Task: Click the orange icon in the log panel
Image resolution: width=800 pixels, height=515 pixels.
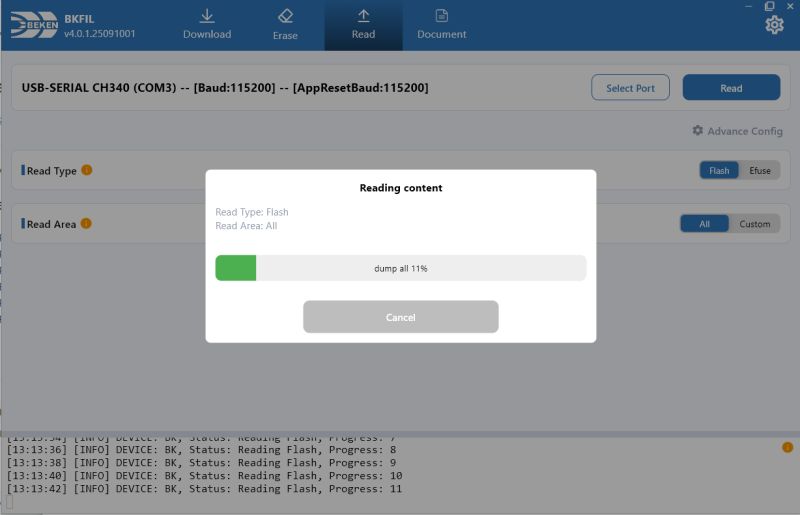Action: 787,448
